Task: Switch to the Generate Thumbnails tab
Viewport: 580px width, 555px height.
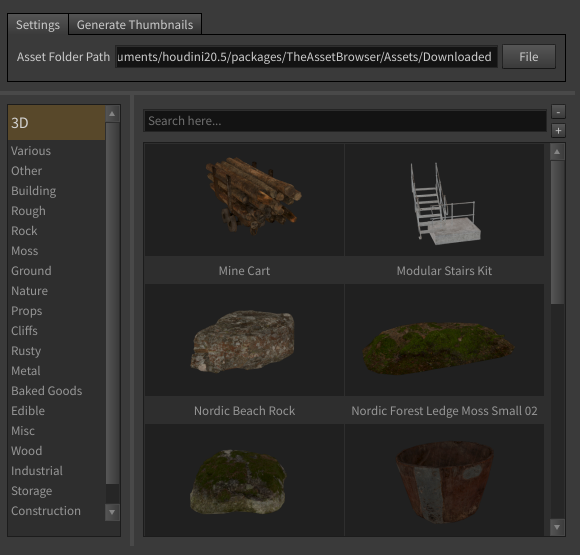Action: [135, 24]
